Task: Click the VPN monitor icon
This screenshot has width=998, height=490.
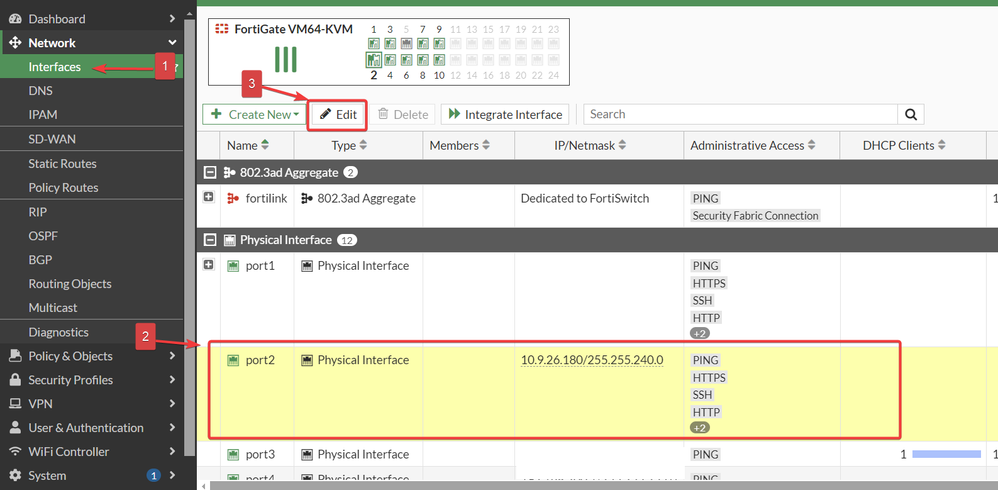Action: coord(15,404)
